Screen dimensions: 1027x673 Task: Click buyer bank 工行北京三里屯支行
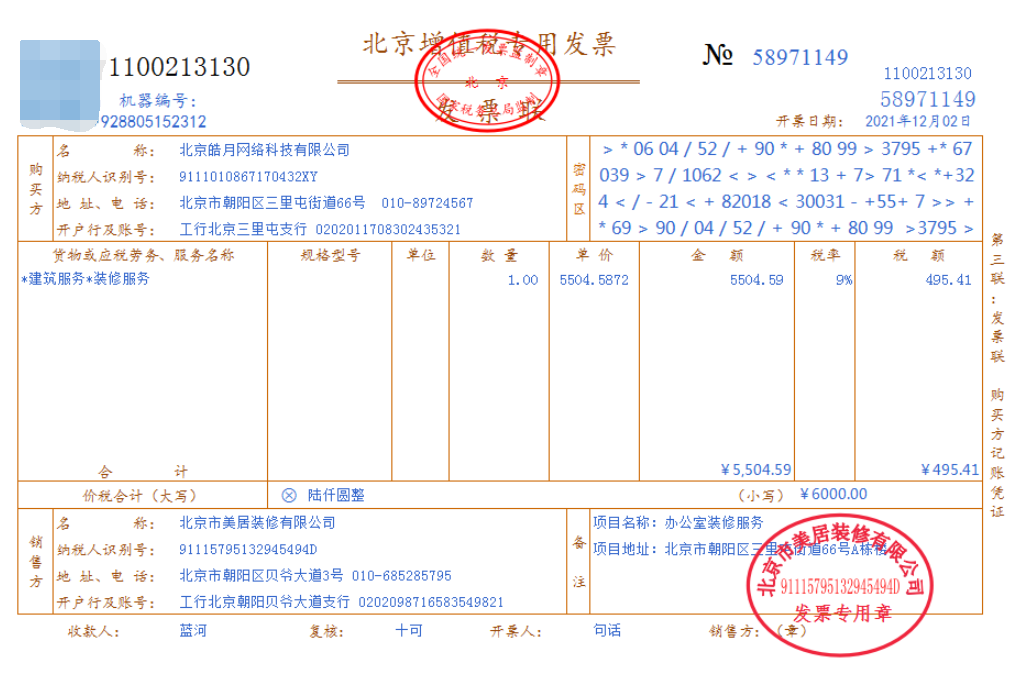(x=243, y=229)
